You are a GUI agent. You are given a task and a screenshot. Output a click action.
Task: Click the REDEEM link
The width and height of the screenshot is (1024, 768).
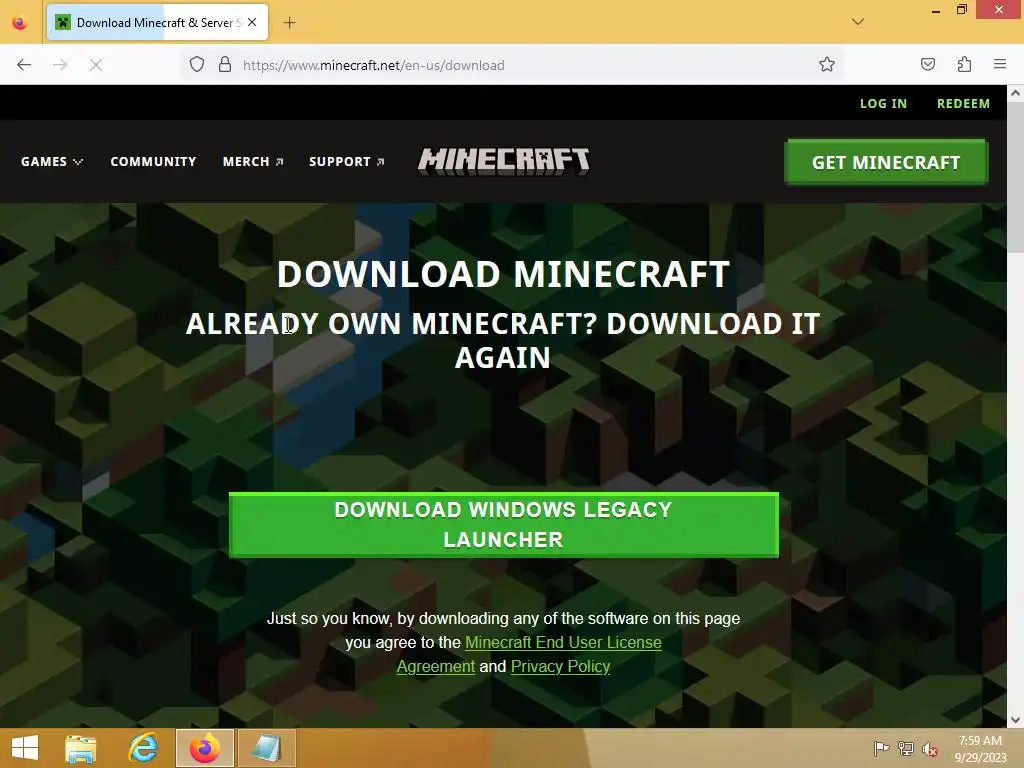pyautogui.click(x=963, y=103)
